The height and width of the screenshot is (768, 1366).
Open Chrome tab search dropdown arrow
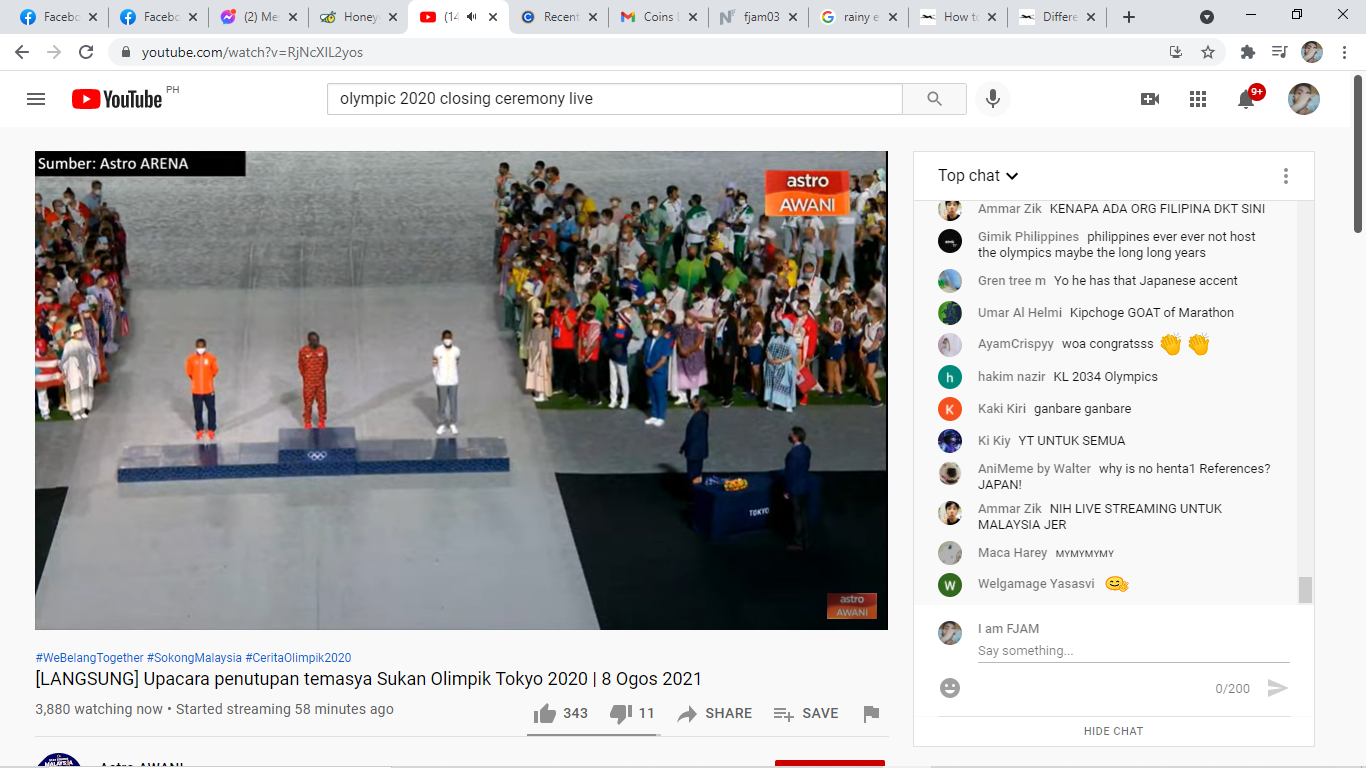[x=1207, y=17]
